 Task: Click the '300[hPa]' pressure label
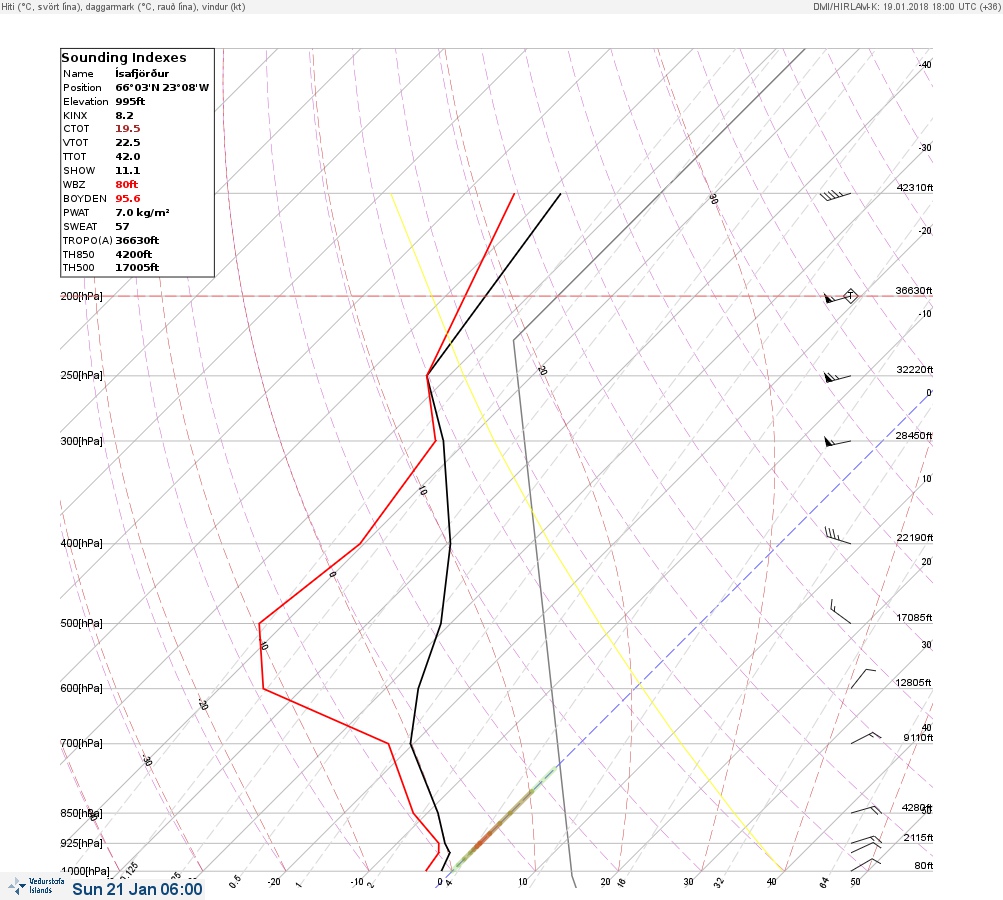click(81, 441)
